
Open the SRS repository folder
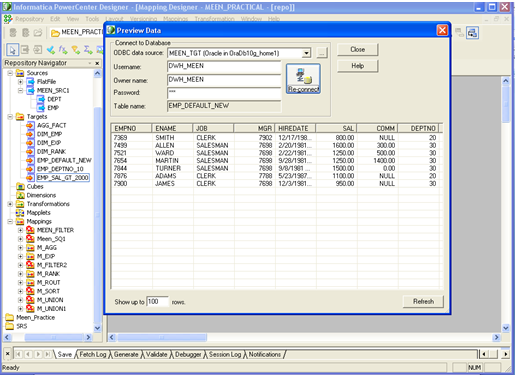pyautogui.click(x=21, y=326)
